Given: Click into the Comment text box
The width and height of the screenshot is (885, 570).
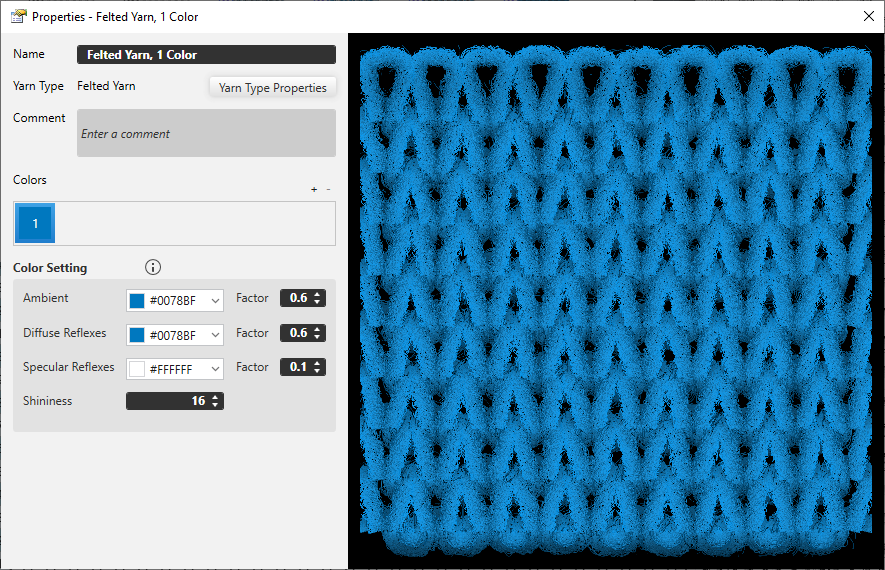Looking at the screenshot, I should (206, 133).
